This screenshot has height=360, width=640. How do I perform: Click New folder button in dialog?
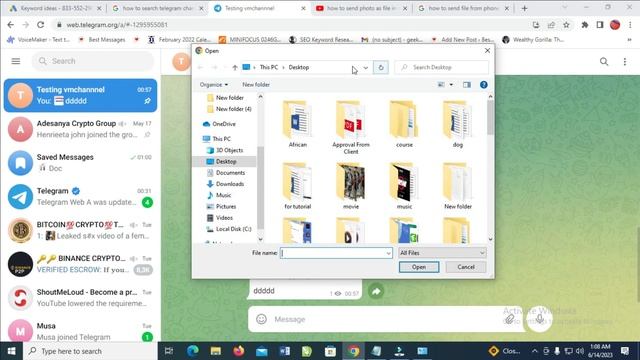pyautogui.click(x=256, y=84)
